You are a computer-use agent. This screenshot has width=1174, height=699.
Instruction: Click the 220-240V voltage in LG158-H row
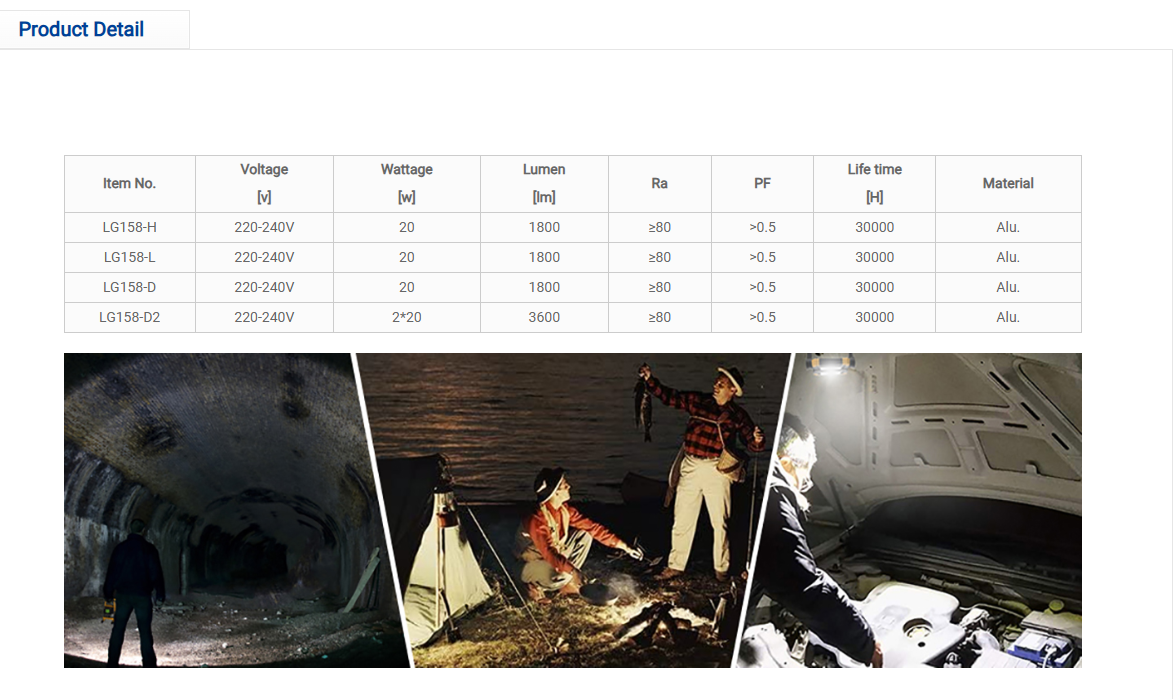point(264,228)
